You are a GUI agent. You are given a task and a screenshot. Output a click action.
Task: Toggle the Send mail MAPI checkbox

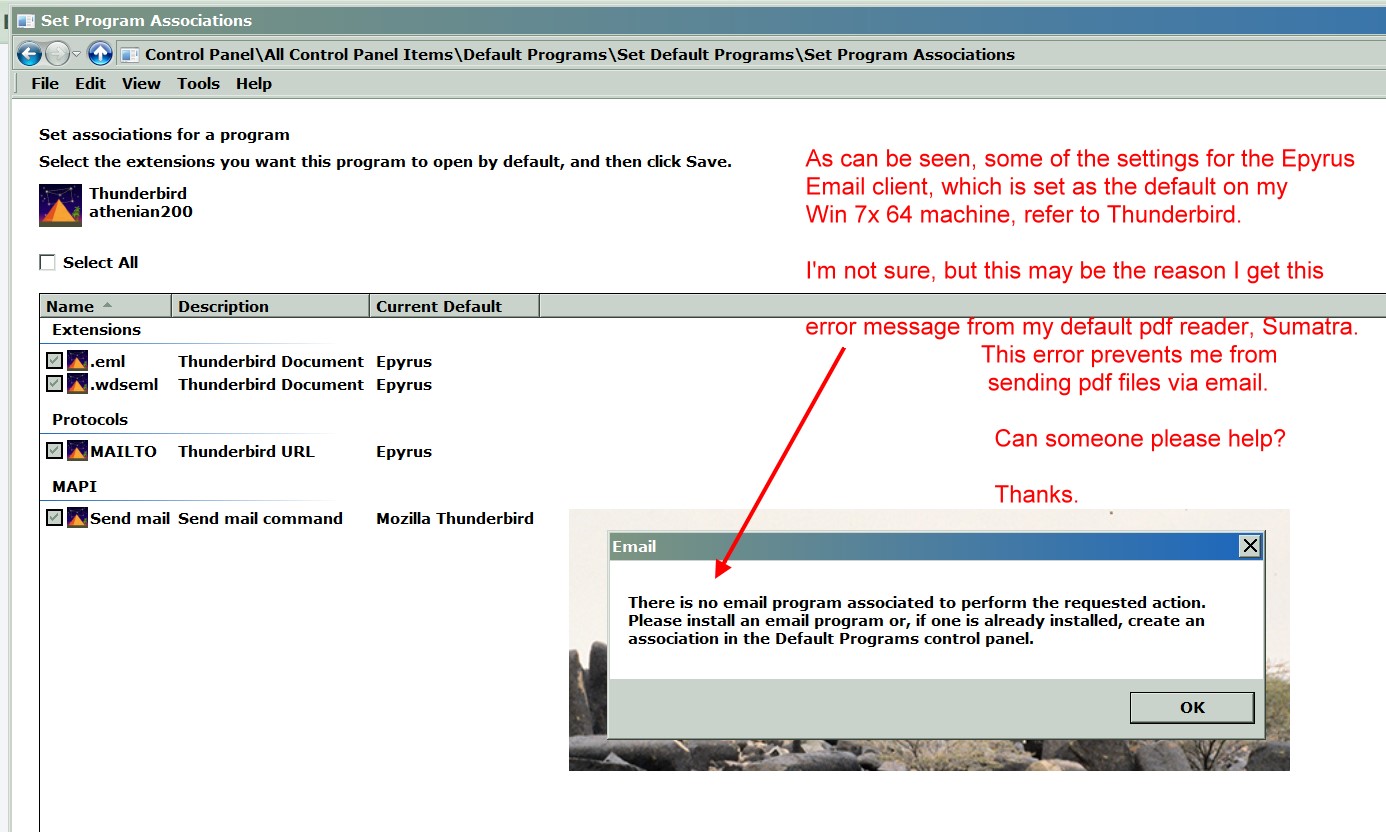(54, 518)
